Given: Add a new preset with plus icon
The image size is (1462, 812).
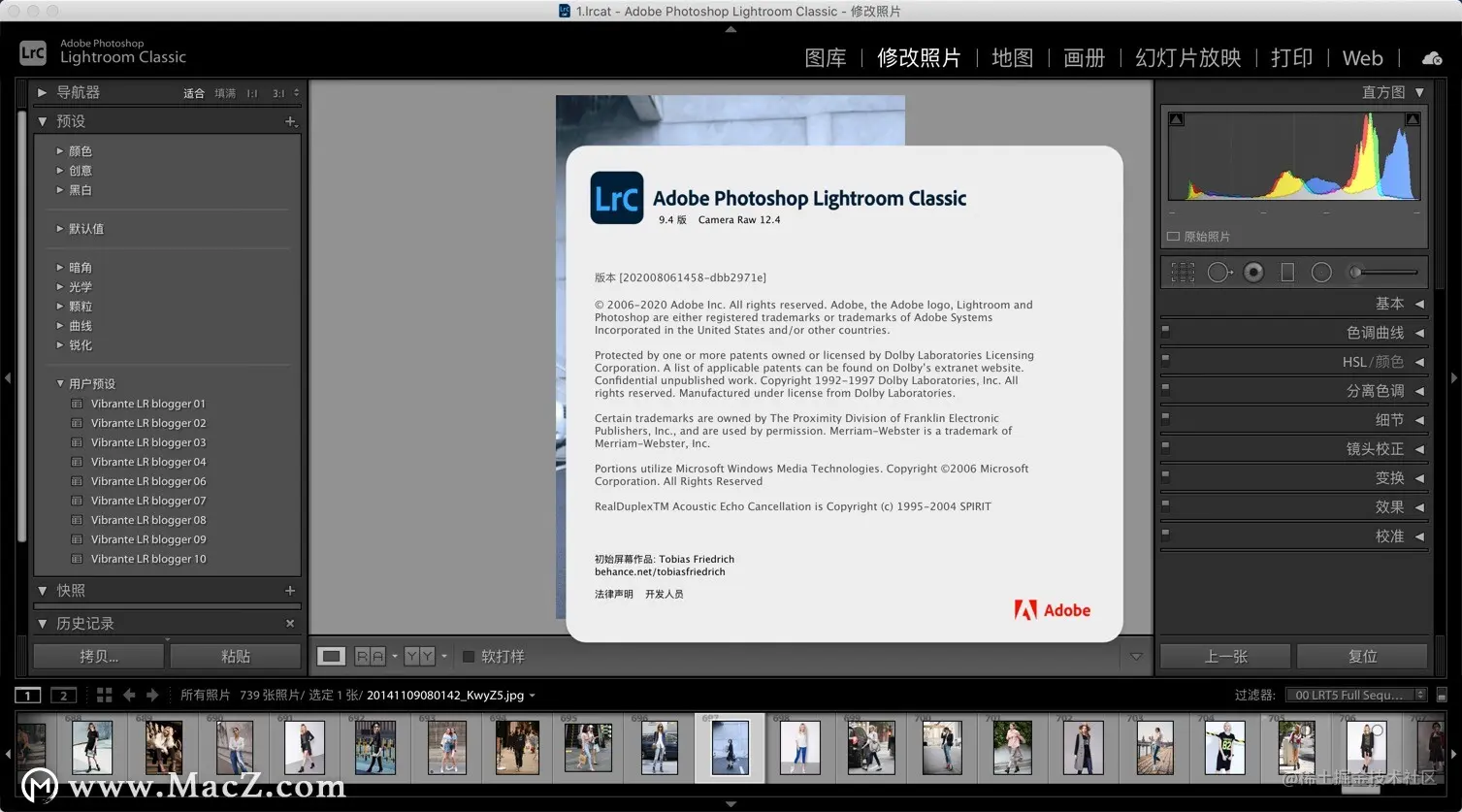Looking at the screenshot, I should (x=290, y=121).
